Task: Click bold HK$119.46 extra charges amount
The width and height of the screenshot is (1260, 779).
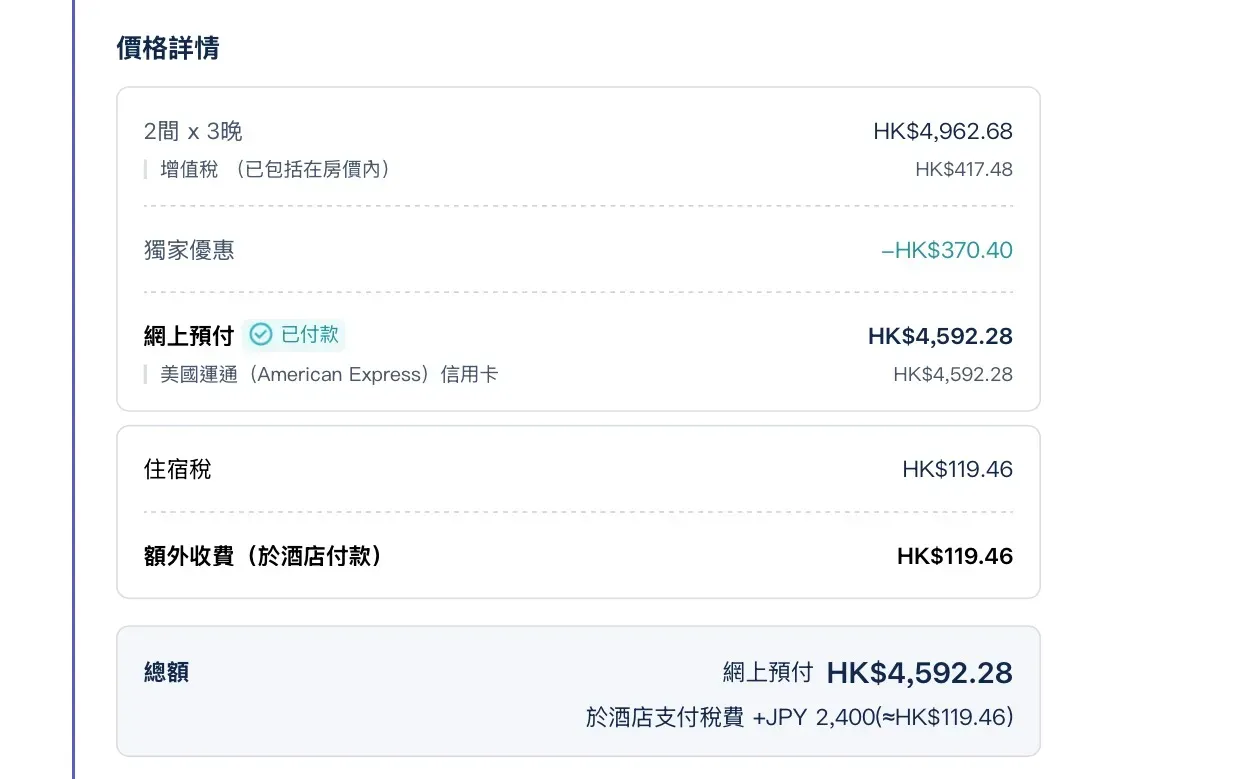Action: coord(954,556)
